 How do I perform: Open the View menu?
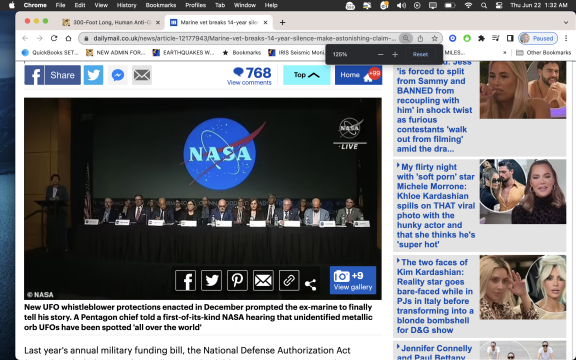coord(101,5)
